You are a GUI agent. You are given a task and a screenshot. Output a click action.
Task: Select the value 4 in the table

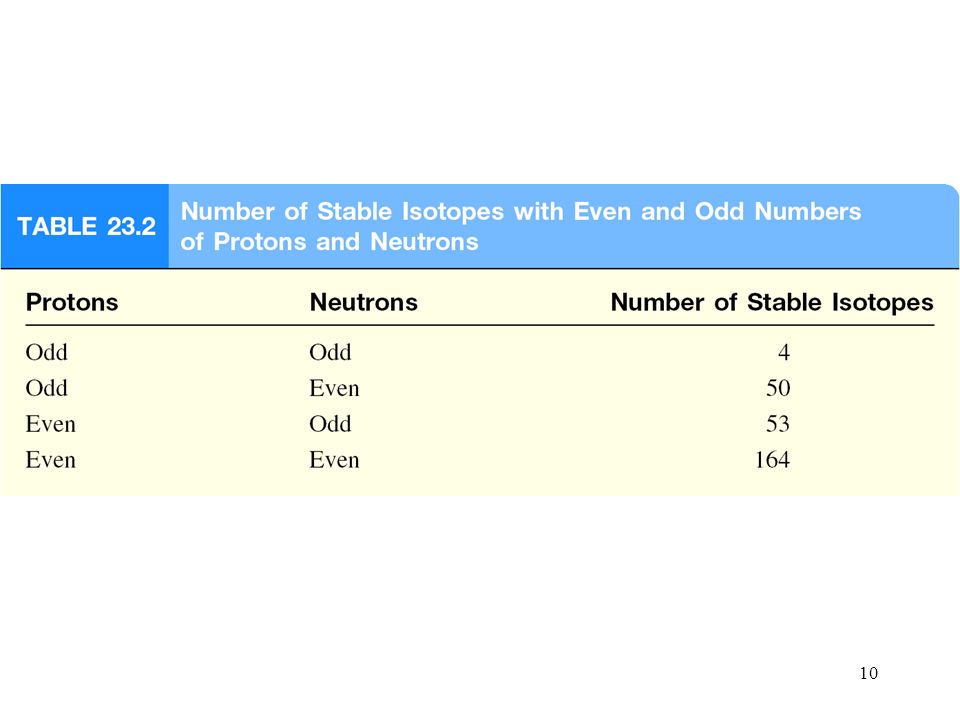(x=784, y=353)
